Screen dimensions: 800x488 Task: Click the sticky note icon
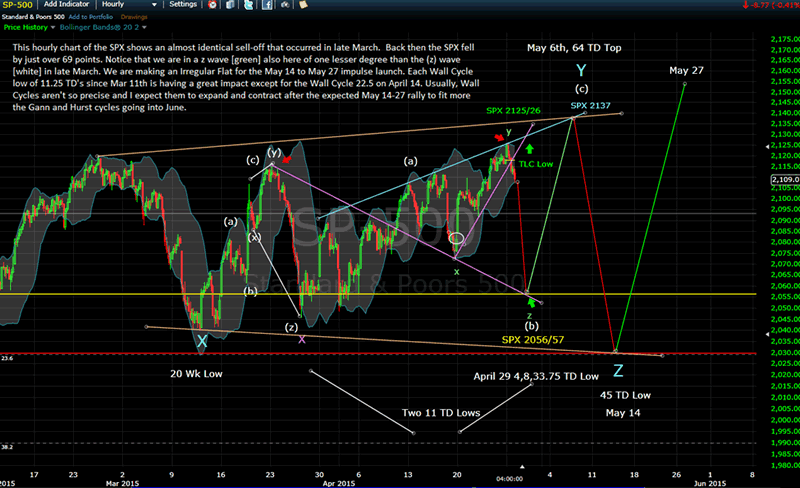coord(302,5)
